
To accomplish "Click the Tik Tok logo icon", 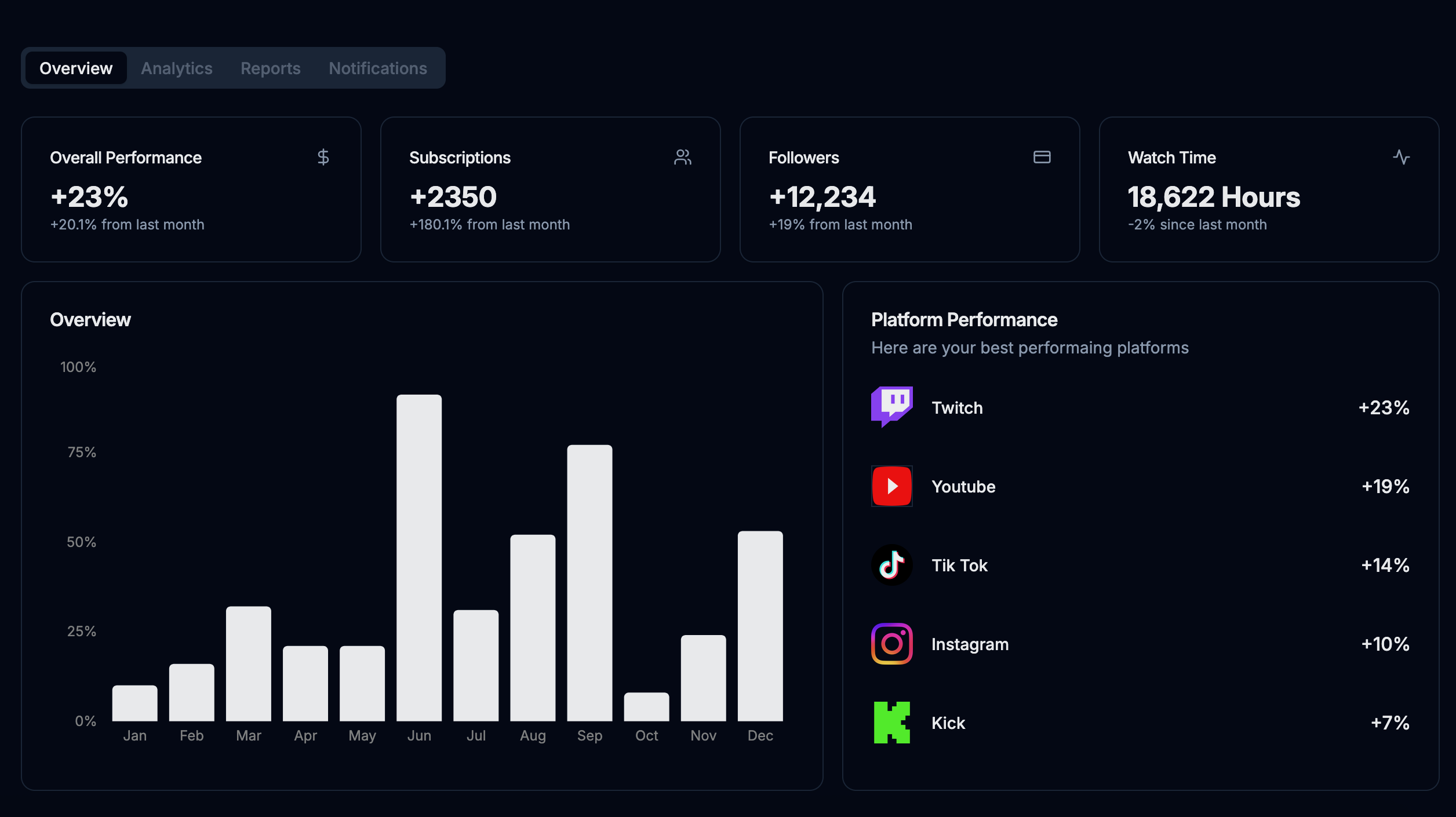I will pyautogui.click(x=891, y=565).
